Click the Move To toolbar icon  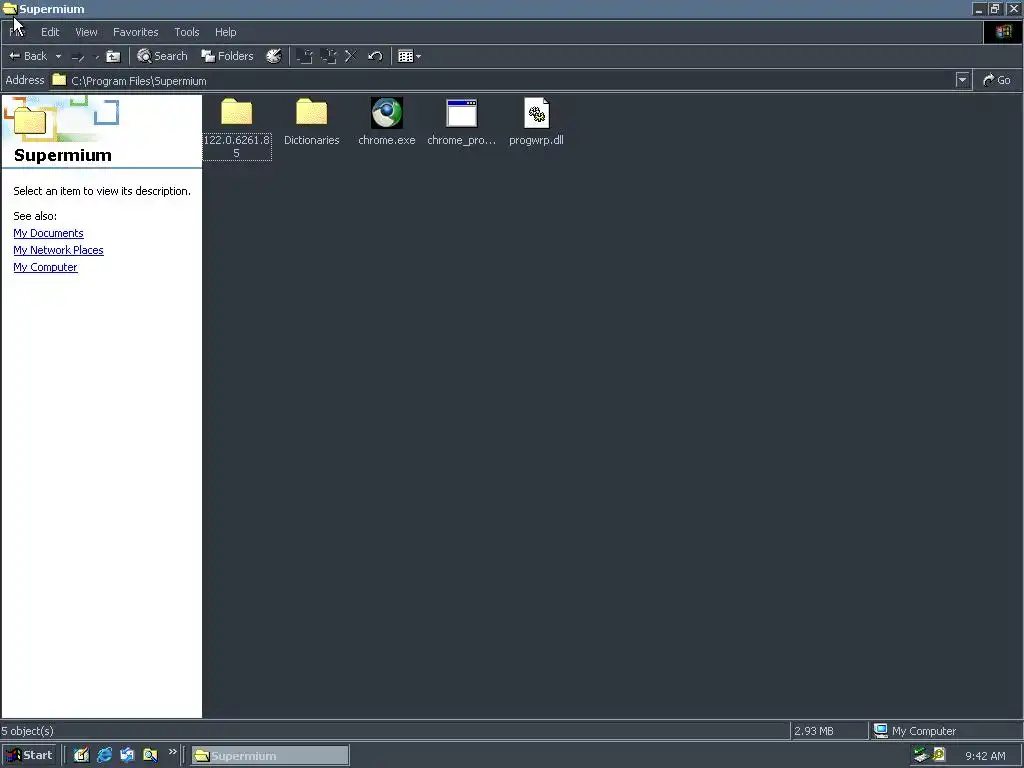(304, 56)
